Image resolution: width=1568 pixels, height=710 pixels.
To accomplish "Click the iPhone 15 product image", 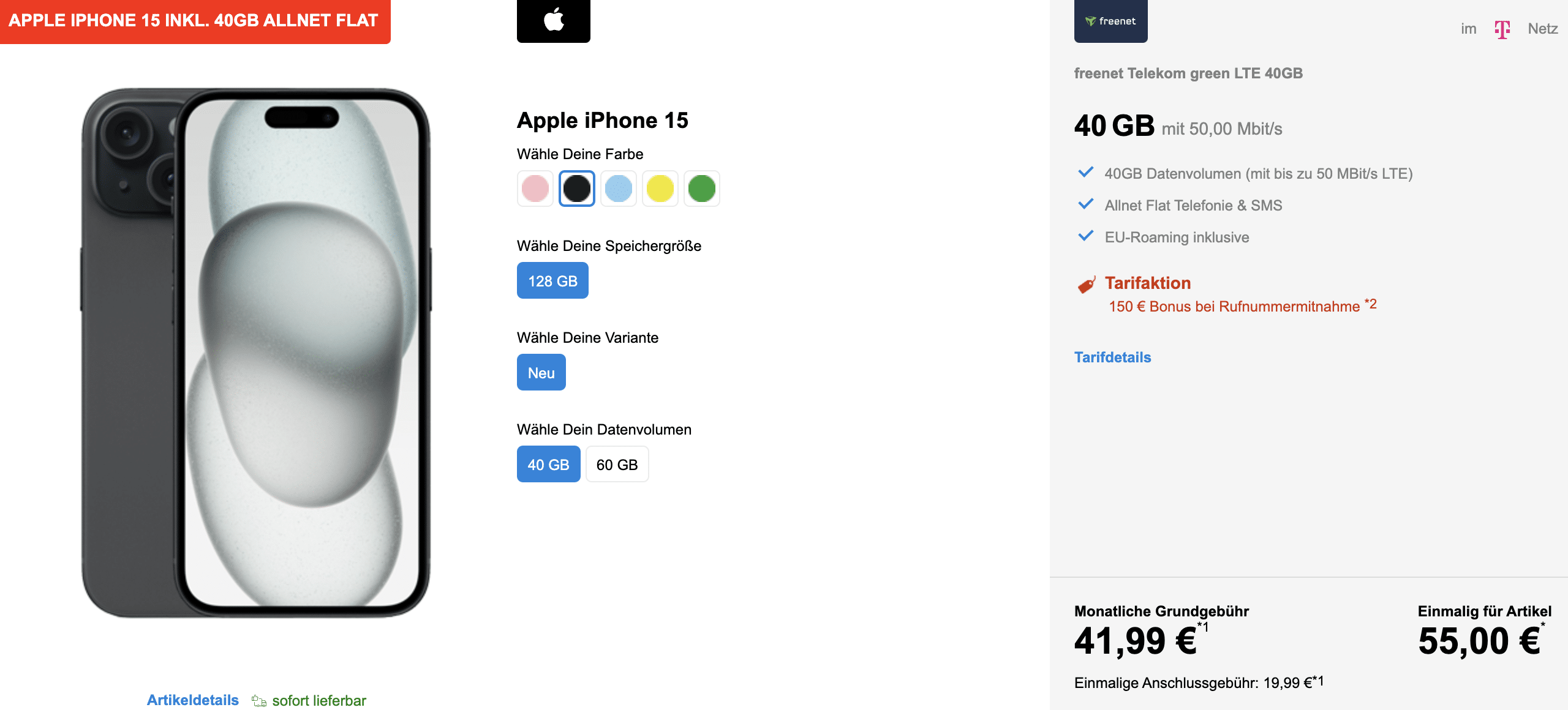I will pos(256,353).
